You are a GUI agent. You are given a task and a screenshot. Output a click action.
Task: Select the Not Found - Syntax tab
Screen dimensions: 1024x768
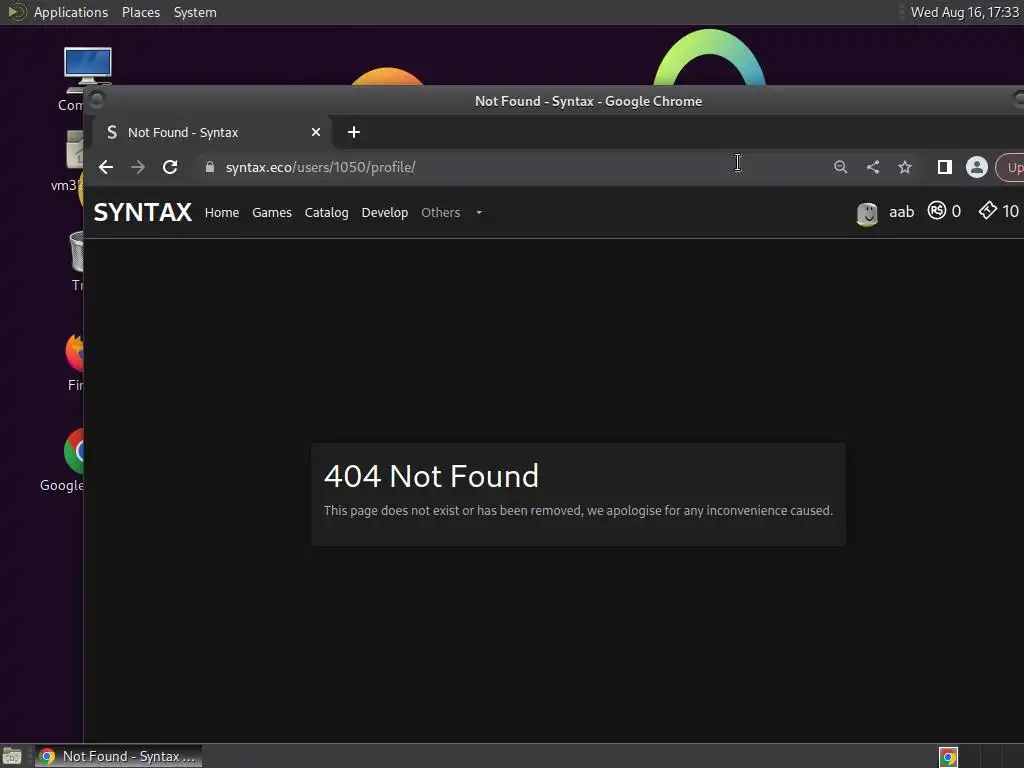tap(212, 133)
